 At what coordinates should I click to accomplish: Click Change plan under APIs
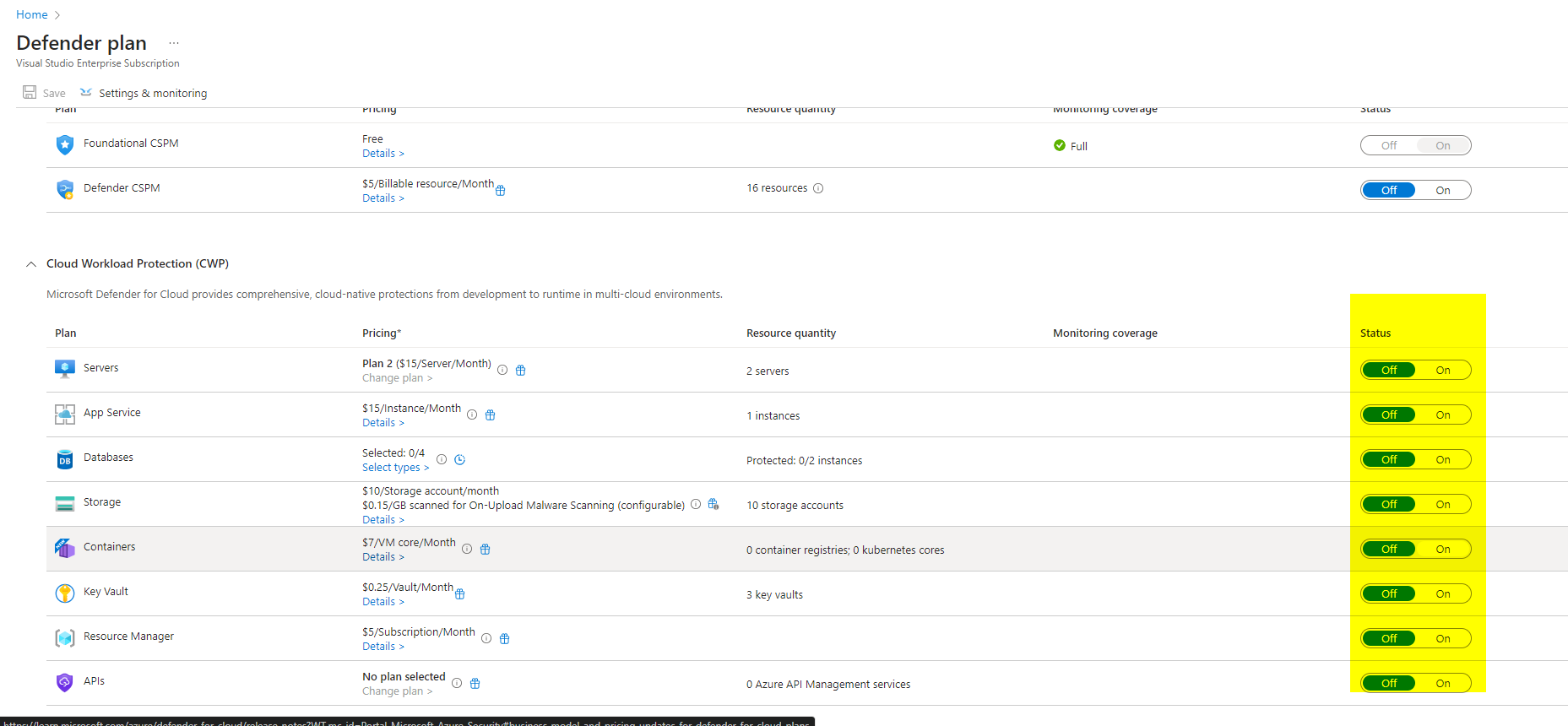397,691
